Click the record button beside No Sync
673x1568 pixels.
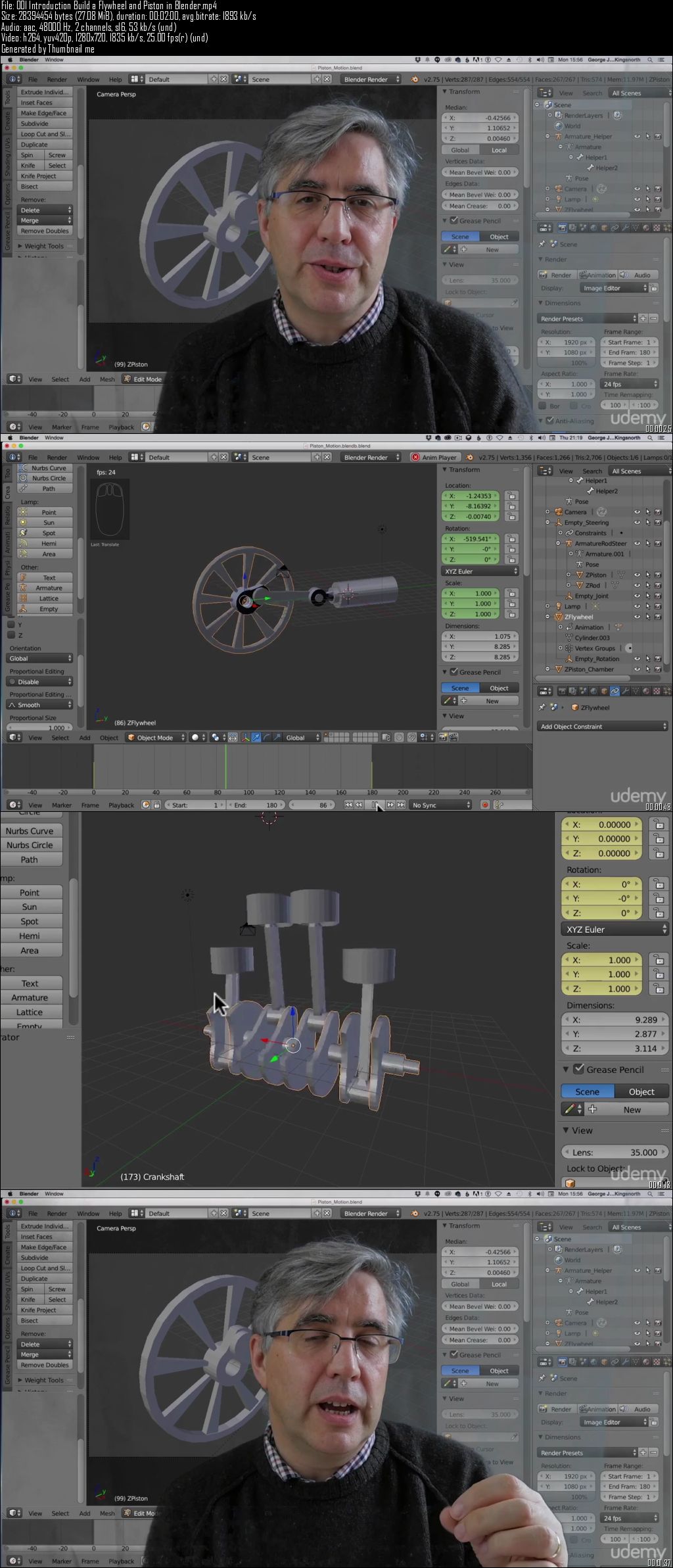[x=485, y=805]
